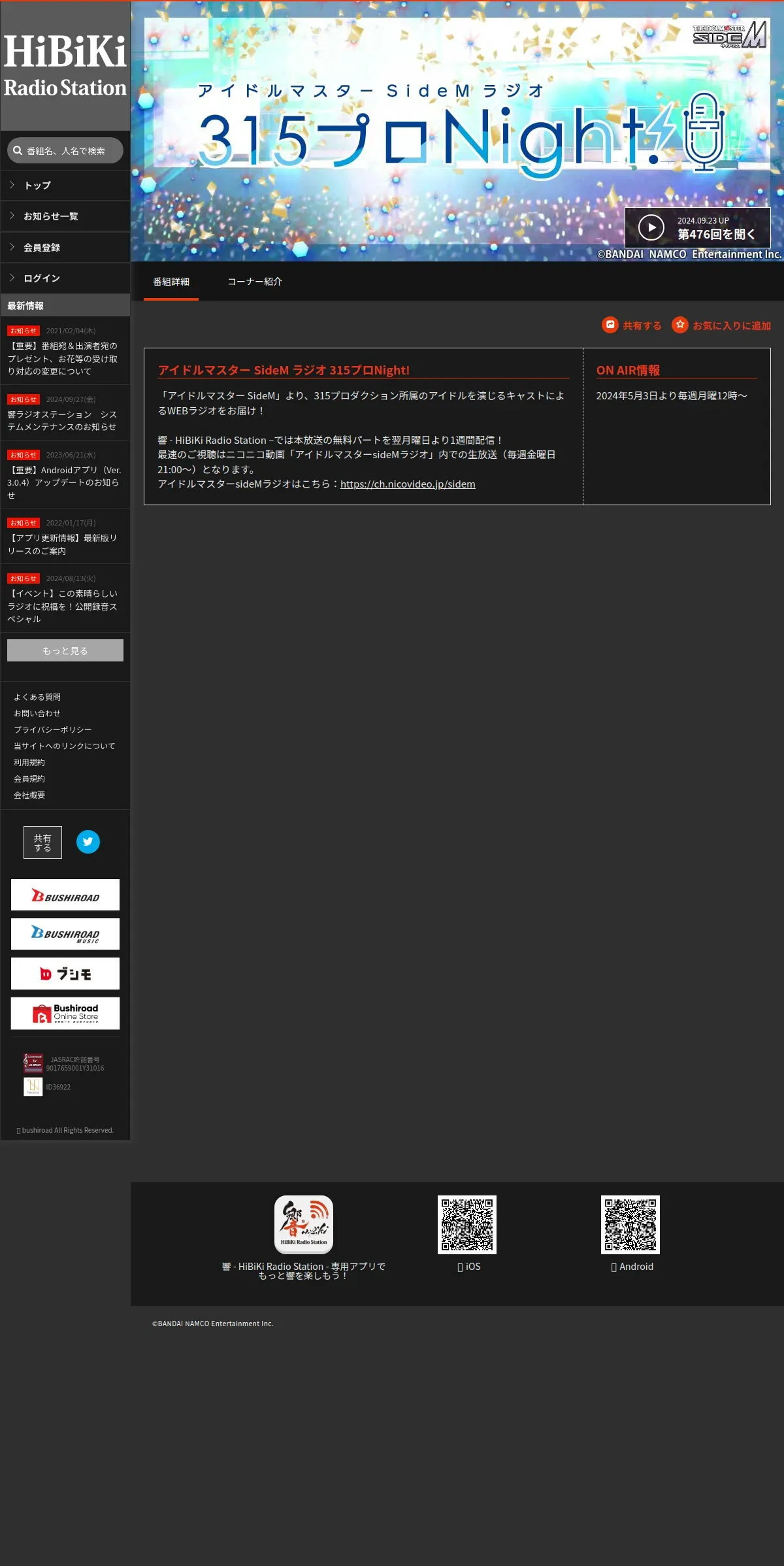
Task: Open the お知らせ一覧 menu item
Action: [65, 216]
